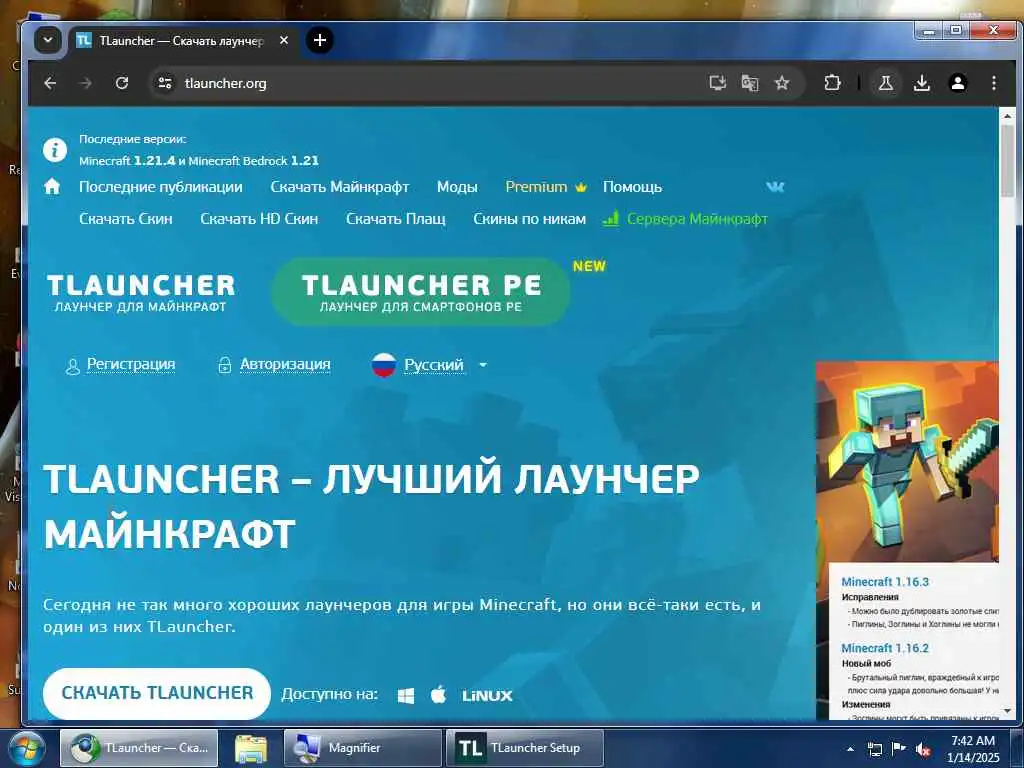Open the Chrome profile avatar

[957, 83]
